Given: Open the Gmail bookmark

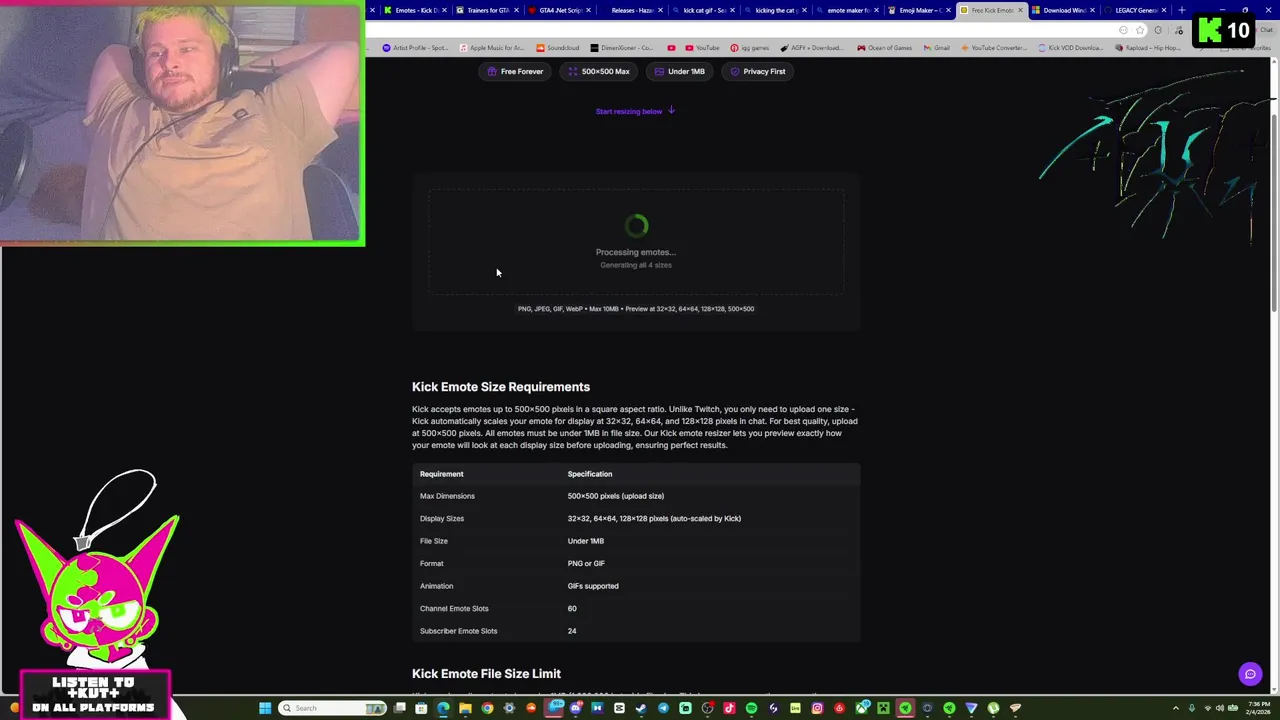Looking at the screenshot, I should click(x=936, y=48).
